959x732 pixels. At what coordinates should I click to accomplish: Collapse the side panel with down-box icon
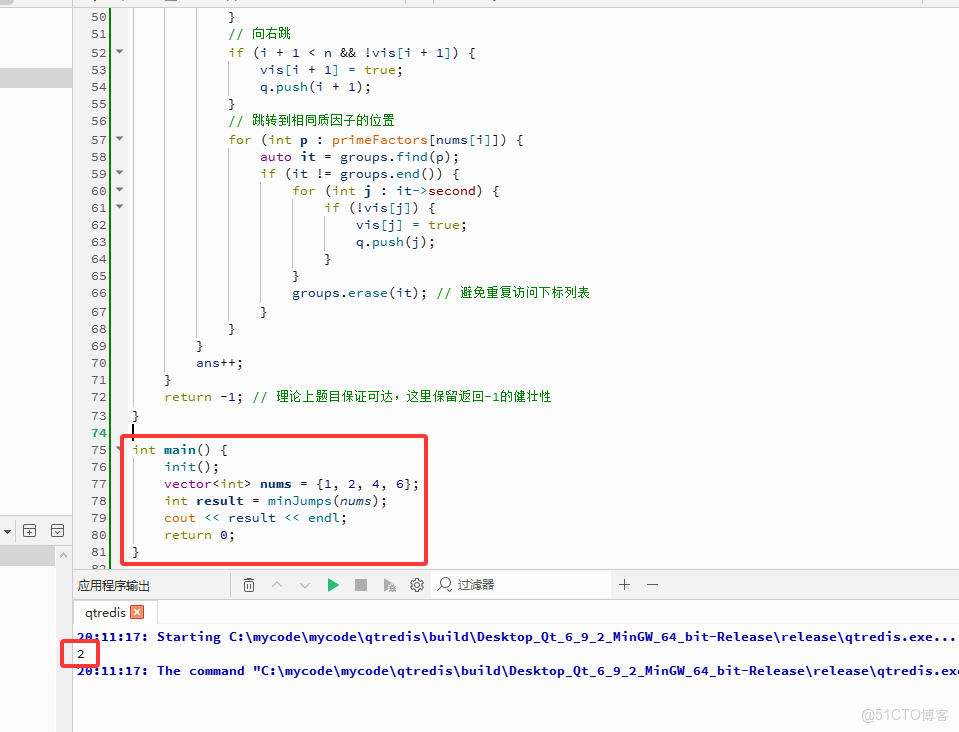coord(57,531)
